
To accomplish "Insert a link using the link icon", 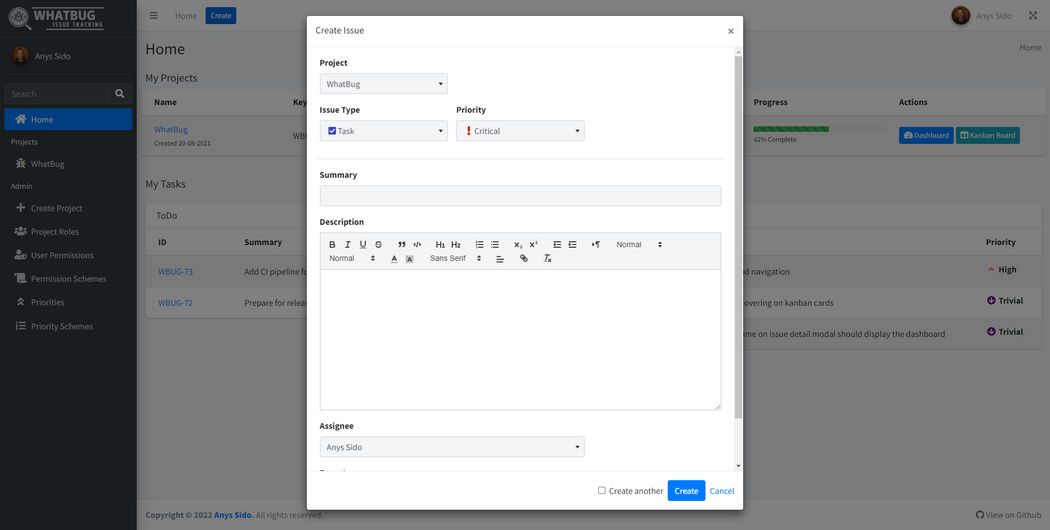I will [524, 259].
